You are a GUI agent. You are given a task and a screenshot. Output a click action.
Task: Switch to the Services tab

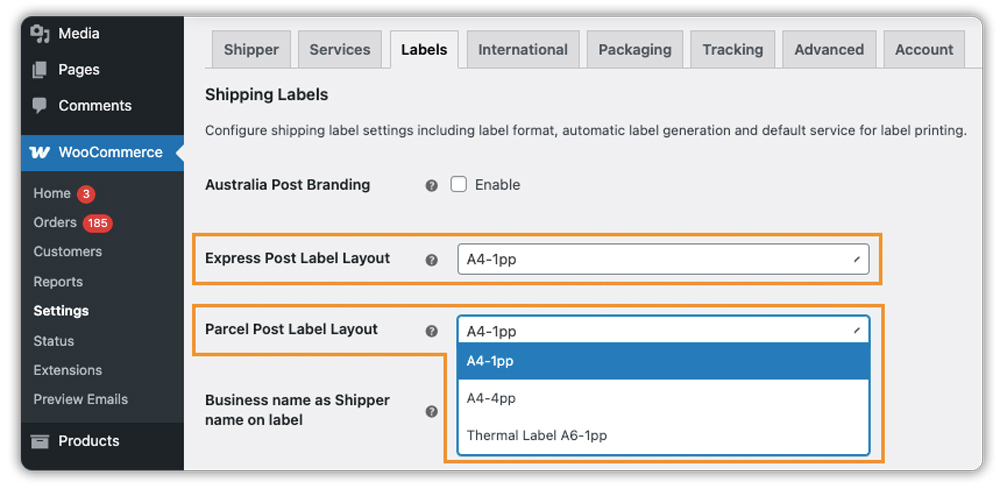pyautogui.click(x=340, y=50)
